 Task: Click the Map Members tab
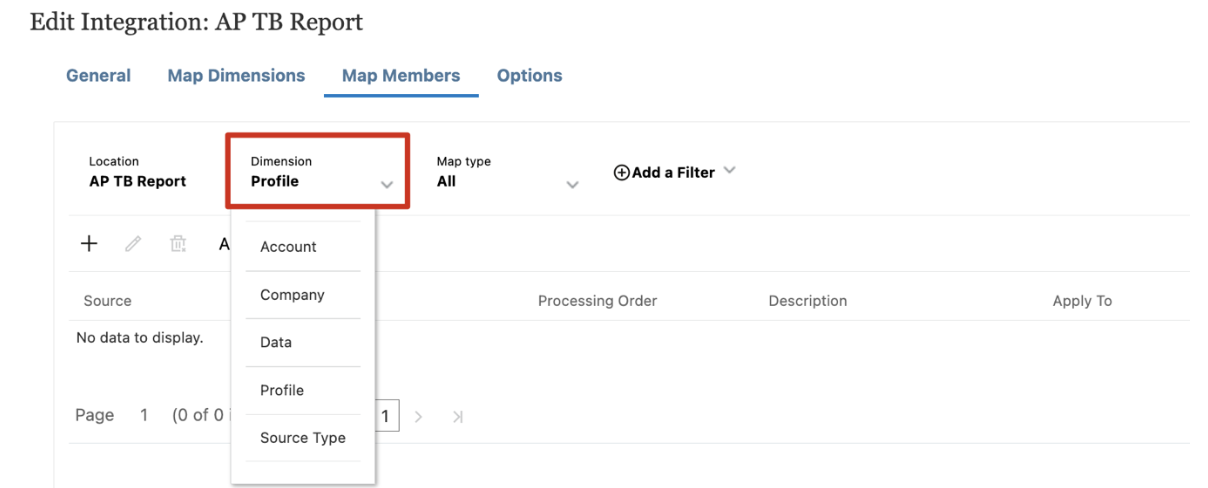tap(401, 75)
